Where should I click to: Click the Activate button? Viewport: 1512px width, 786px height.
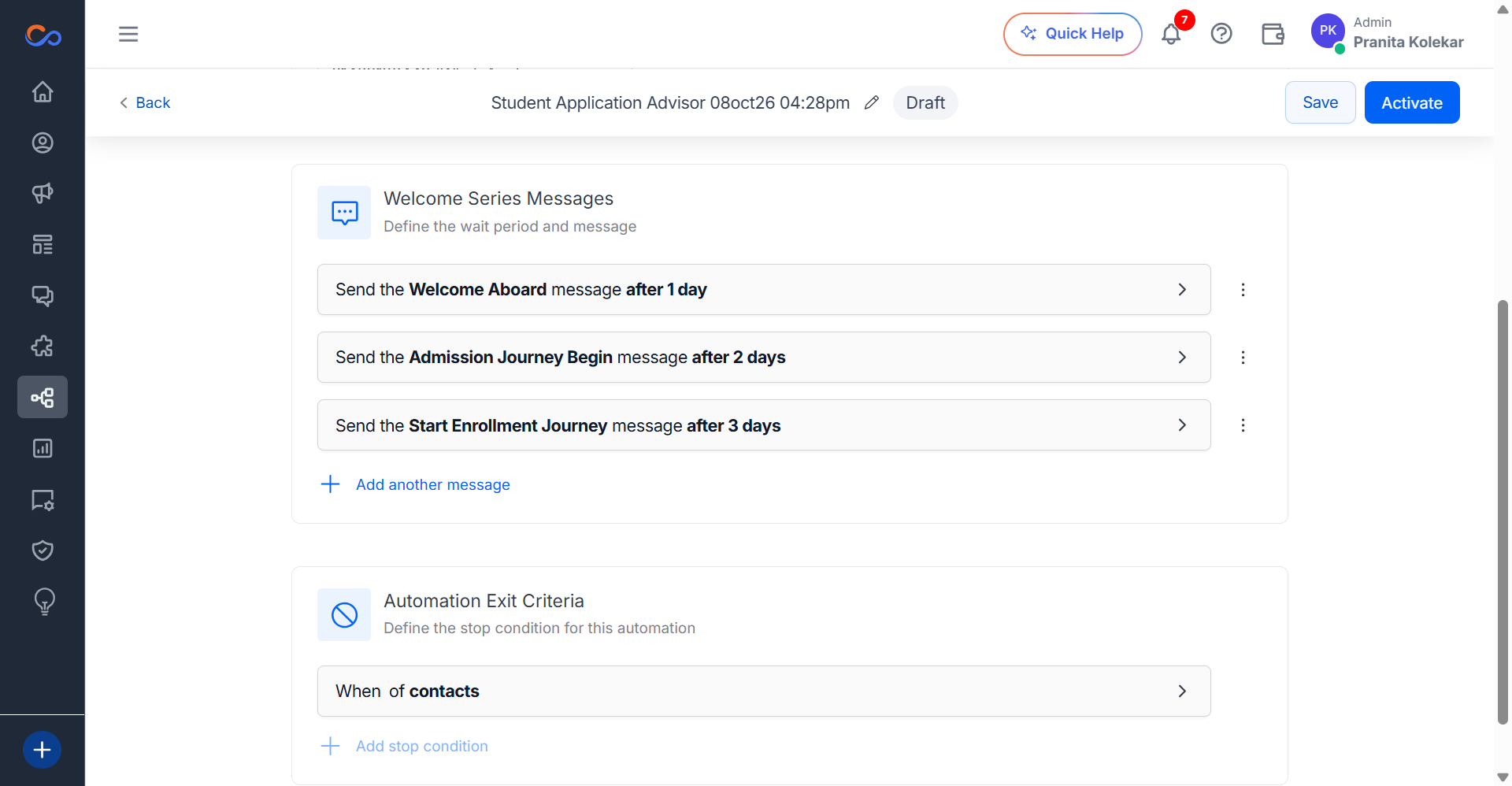pos(1412,102)
